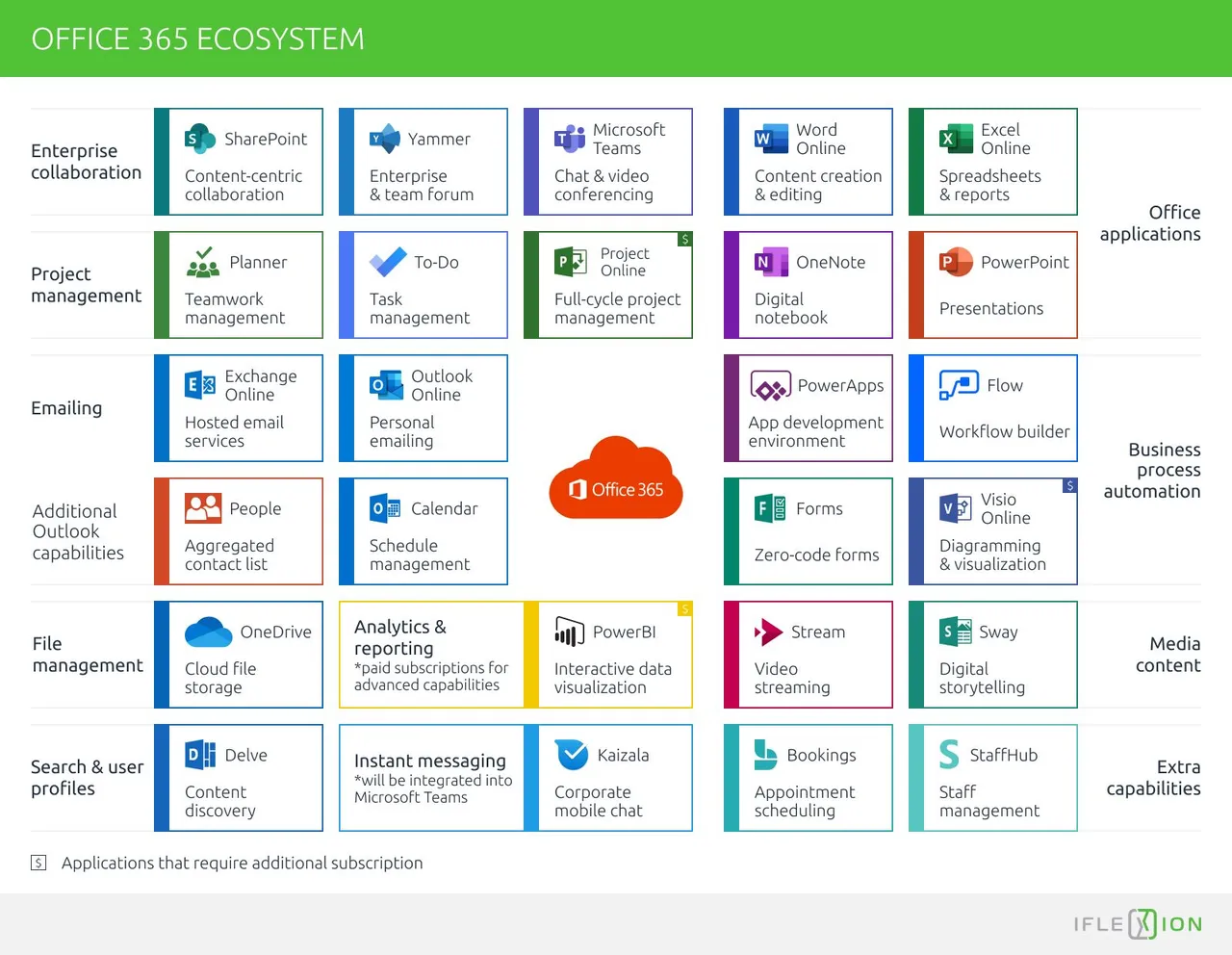Click the 'Enterprise collaboration' row label

point(86,162)
